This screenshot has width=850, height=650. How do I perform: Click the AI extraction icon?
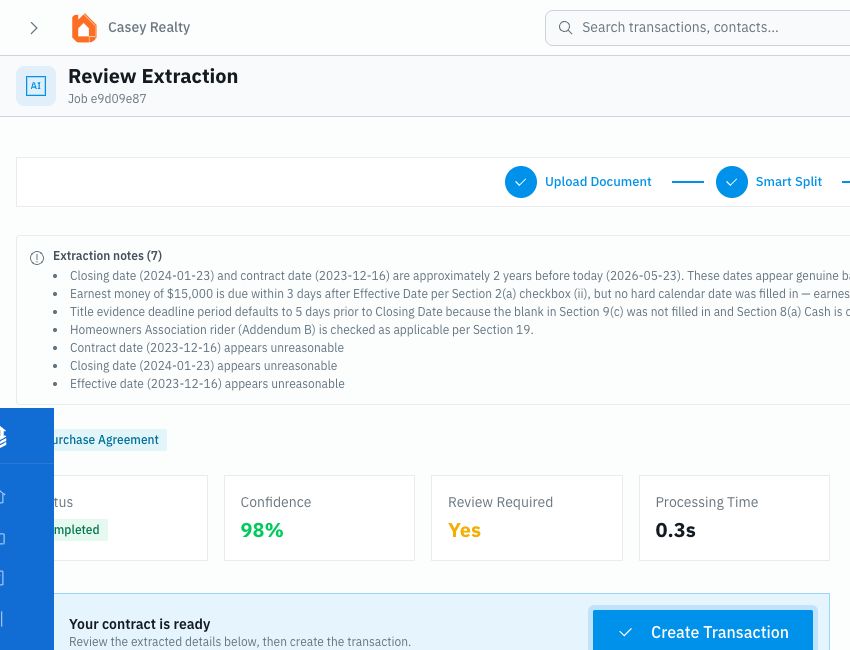pyautogui.click(x=36, y=86)
